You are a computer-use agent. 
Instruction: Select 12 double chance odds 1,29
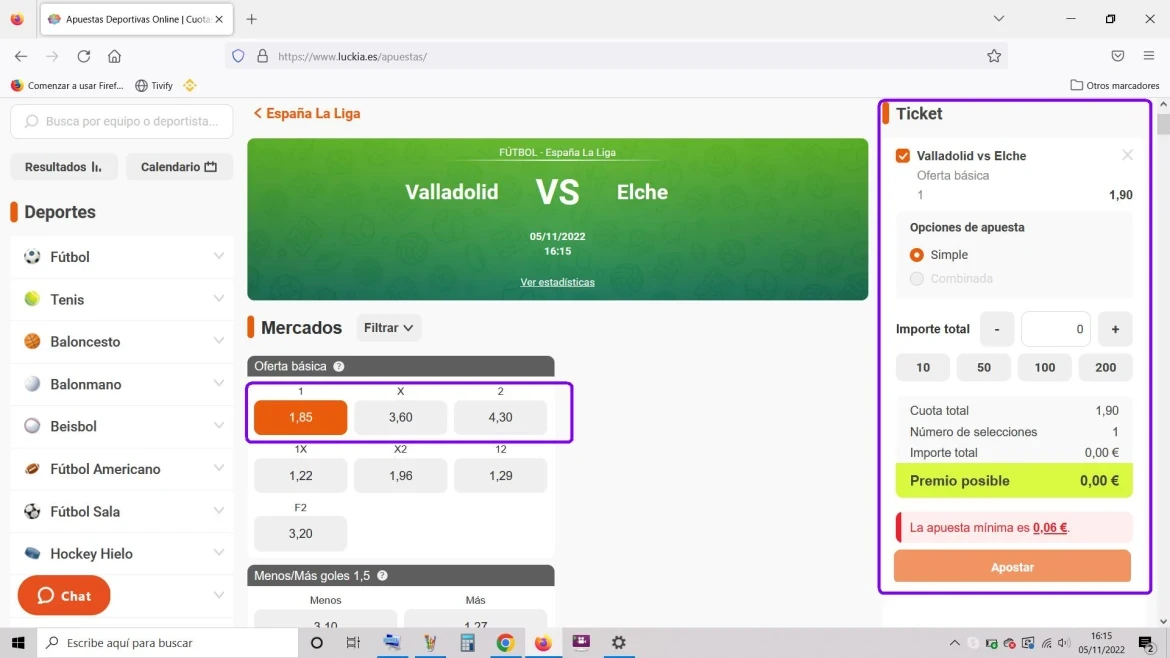501,475
